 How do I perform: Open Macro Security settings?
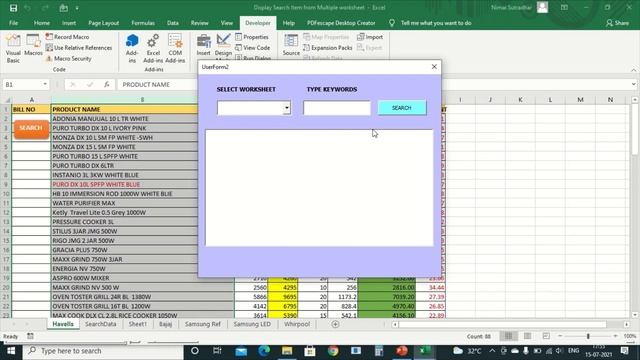coord(68,58)
